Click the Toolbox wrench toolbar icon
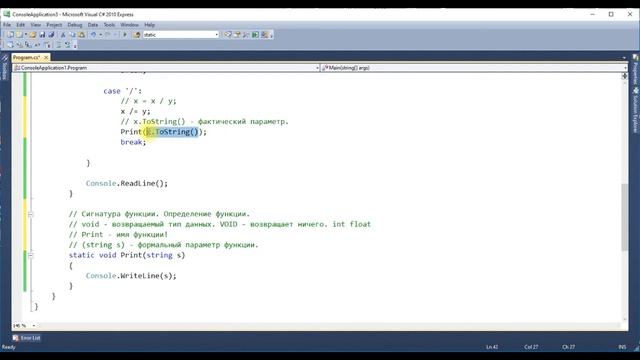640x360 pixels. point(246,35)
